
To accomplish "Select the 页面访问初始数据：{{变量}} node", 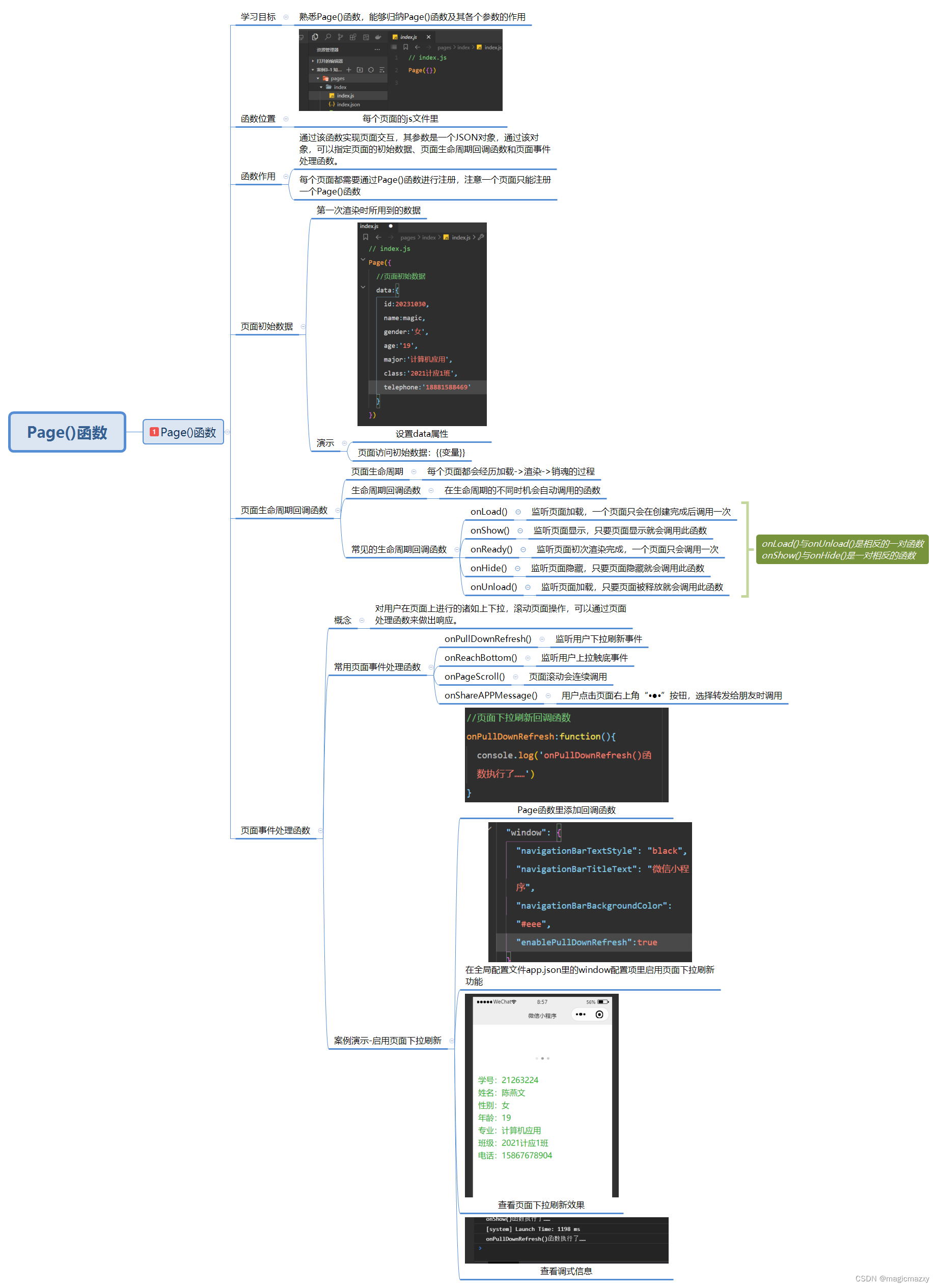I will pos(411,453).
